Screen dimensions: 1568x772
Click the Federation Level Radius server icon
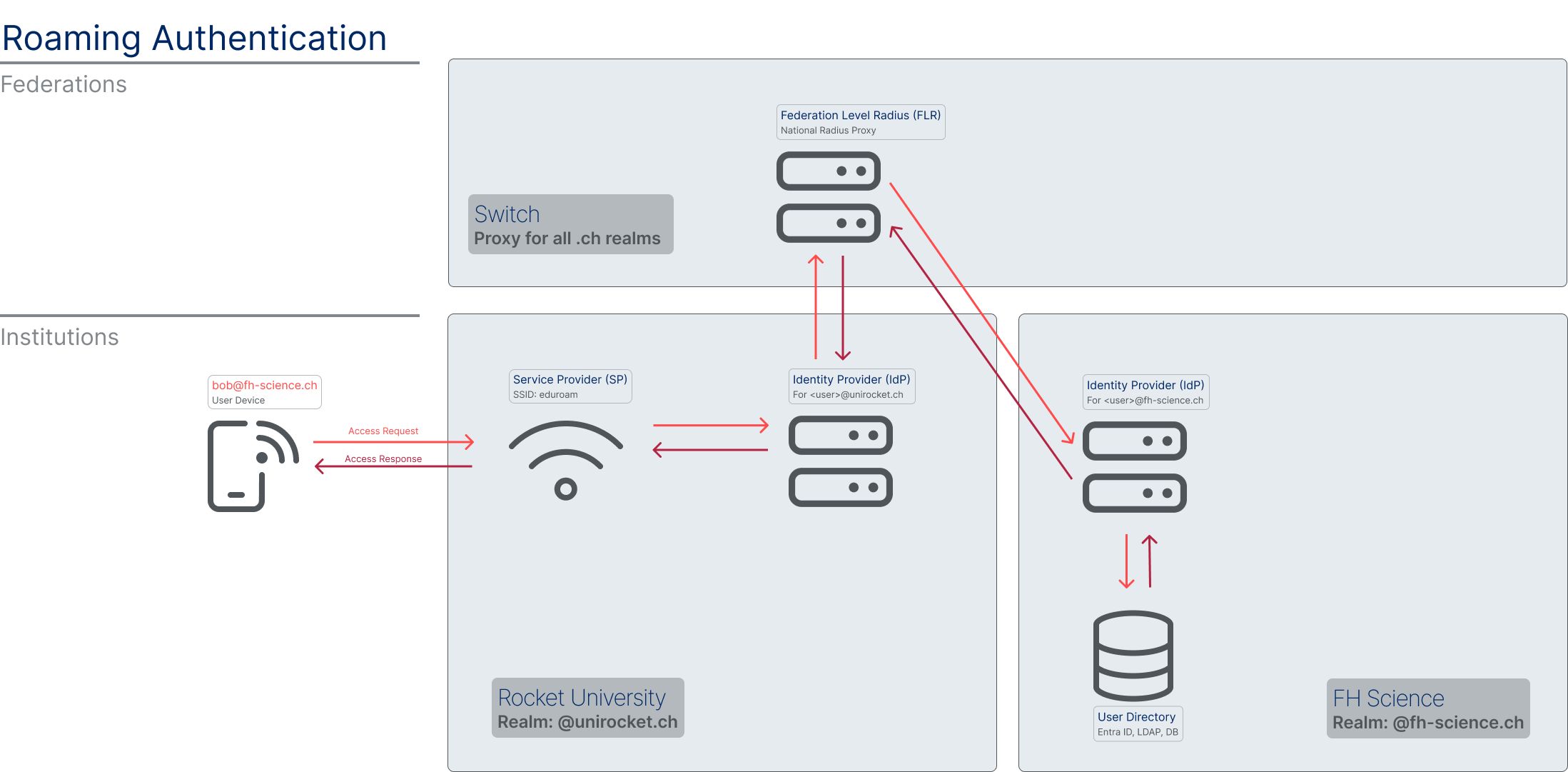pos(828,197)
